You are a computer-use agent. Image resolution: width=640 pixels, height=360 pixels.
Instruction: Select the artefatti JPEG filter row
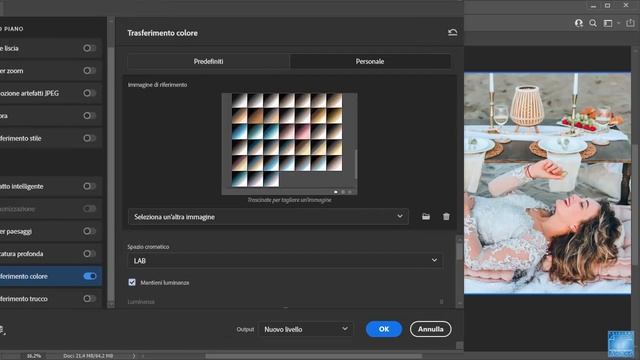click(x=50, y=93)
